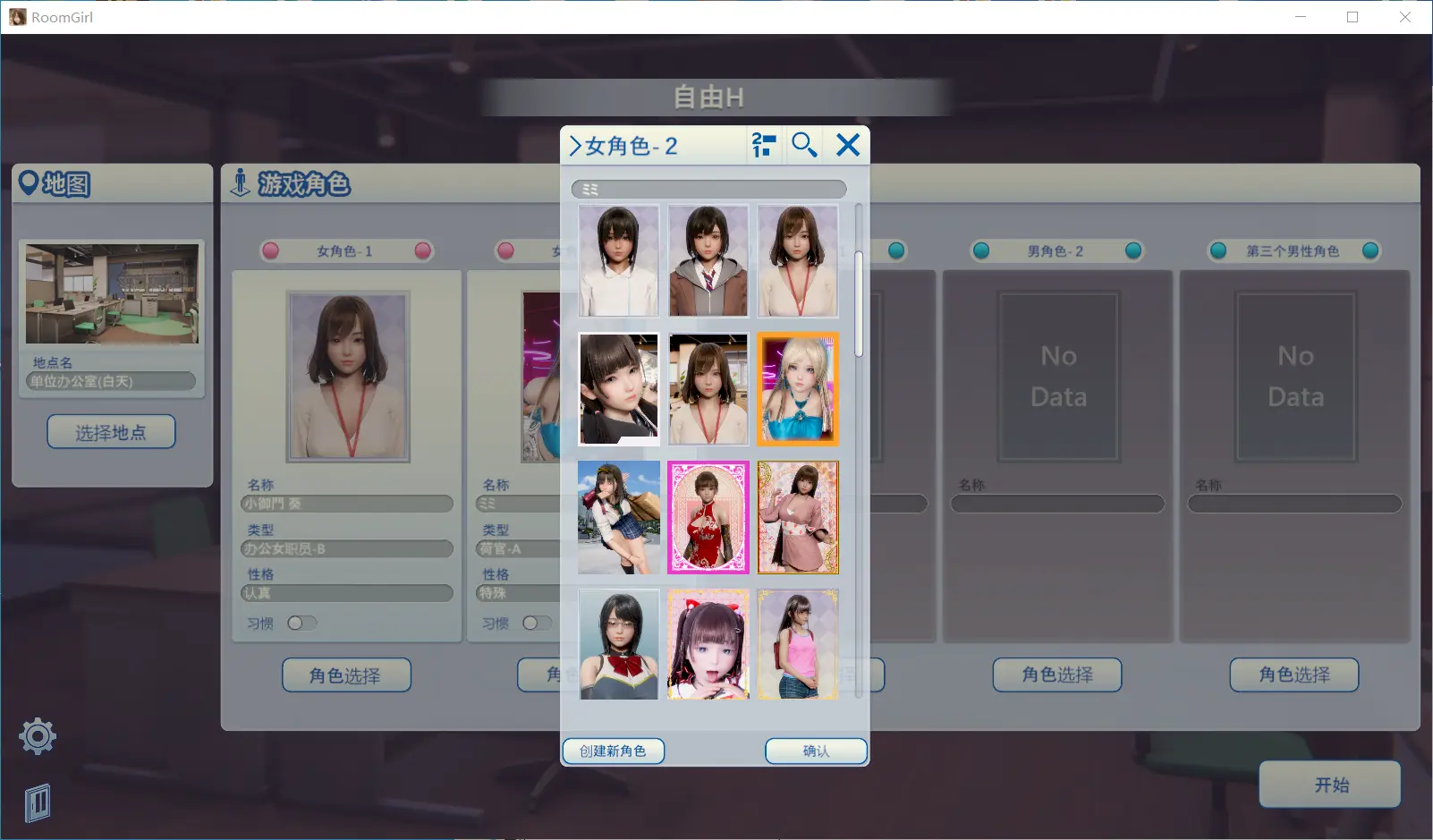Open the 性格 field showing 认真

[x=346, y=592]
